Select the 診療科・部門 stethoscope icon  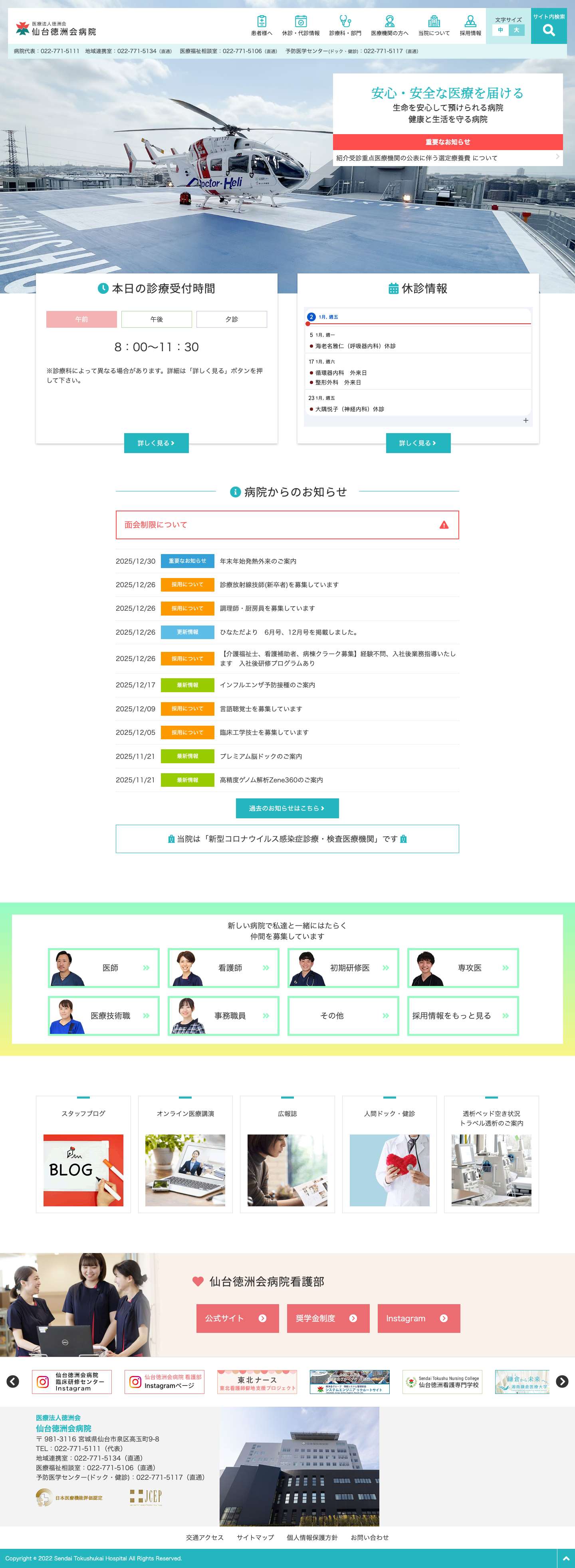click(x=345, y=26)
